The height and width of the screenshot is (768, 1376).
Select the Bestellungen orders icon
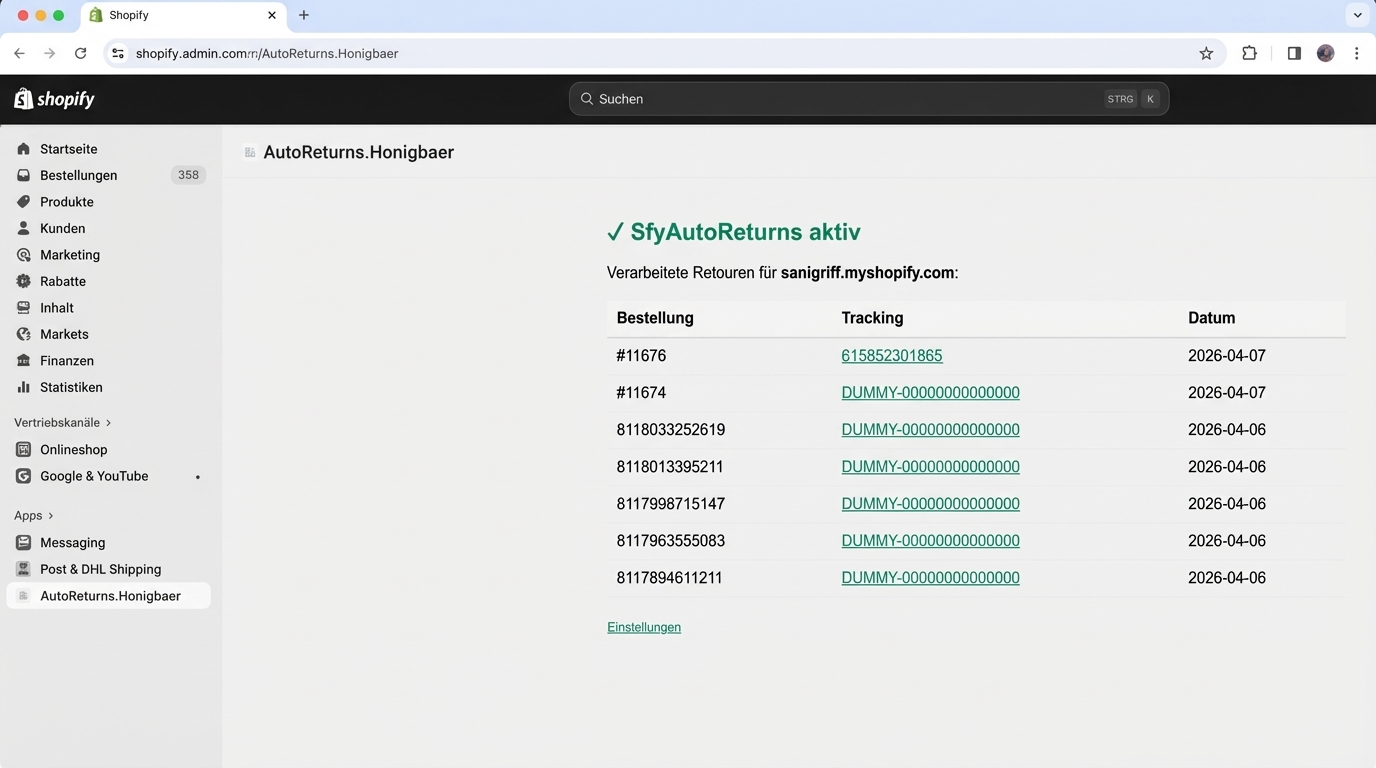click(23, 174)
